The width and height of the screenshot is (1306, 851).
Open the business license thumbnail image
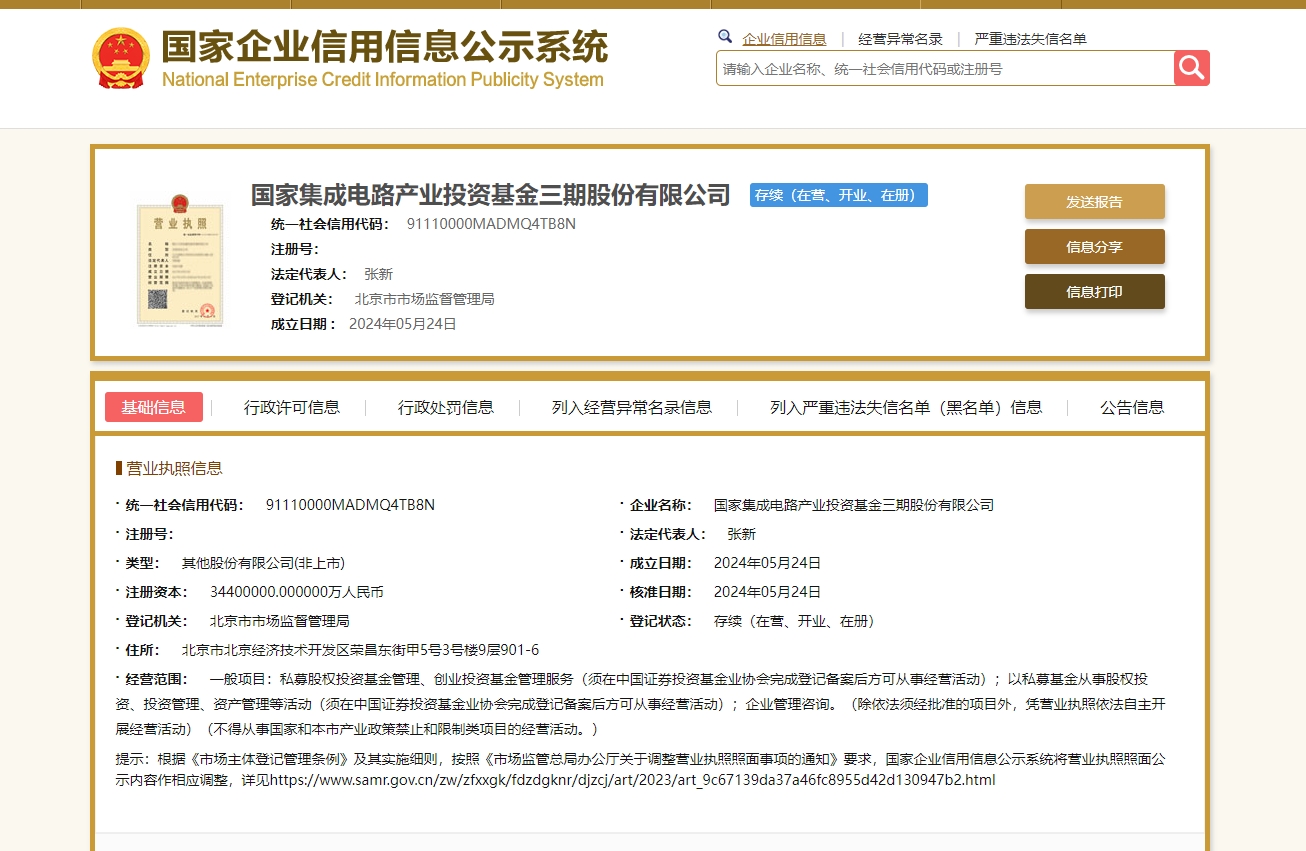tap(180, 262)
